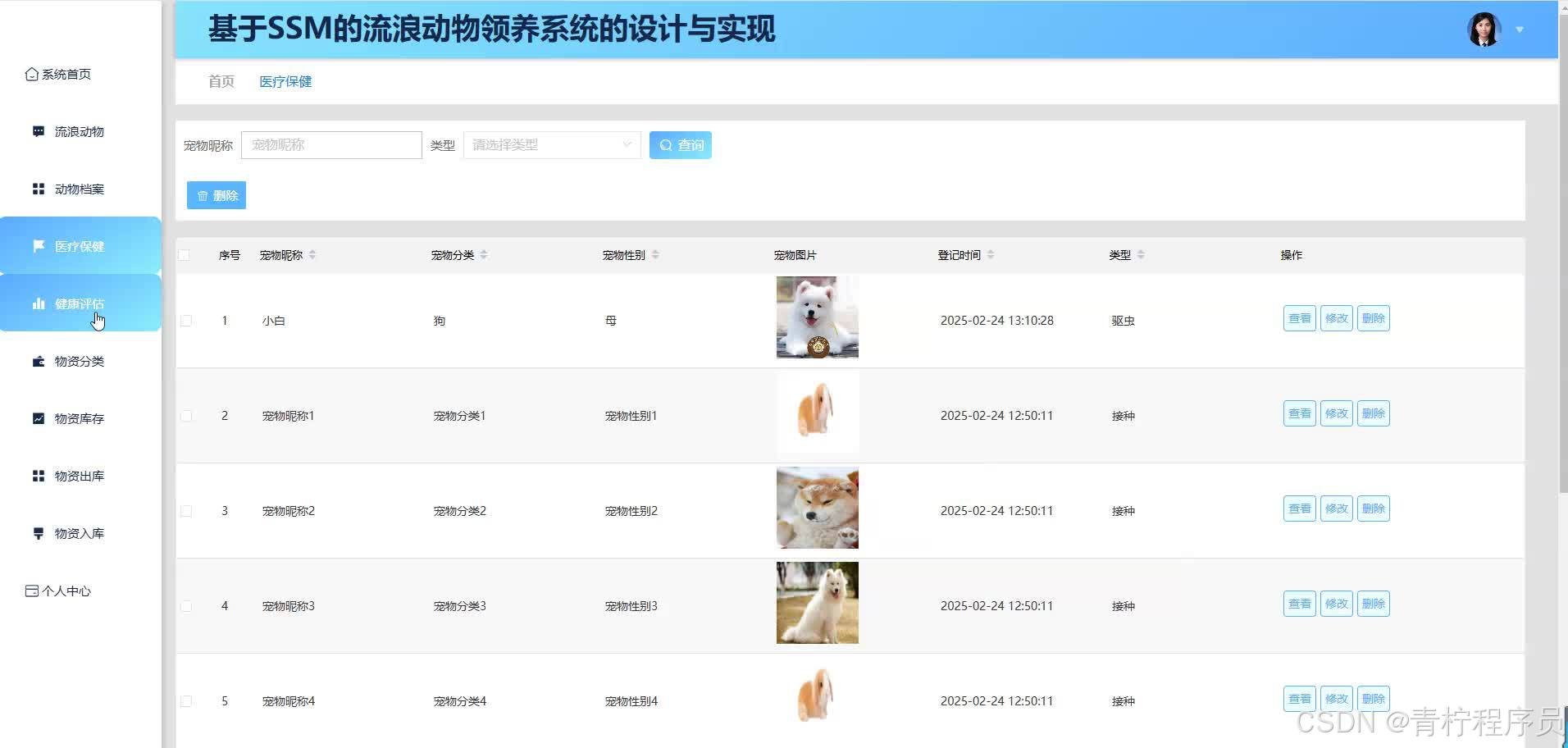1568x748 pixels.
Task: Click the blue 查询 search button
Action: (x=680, y=144)
